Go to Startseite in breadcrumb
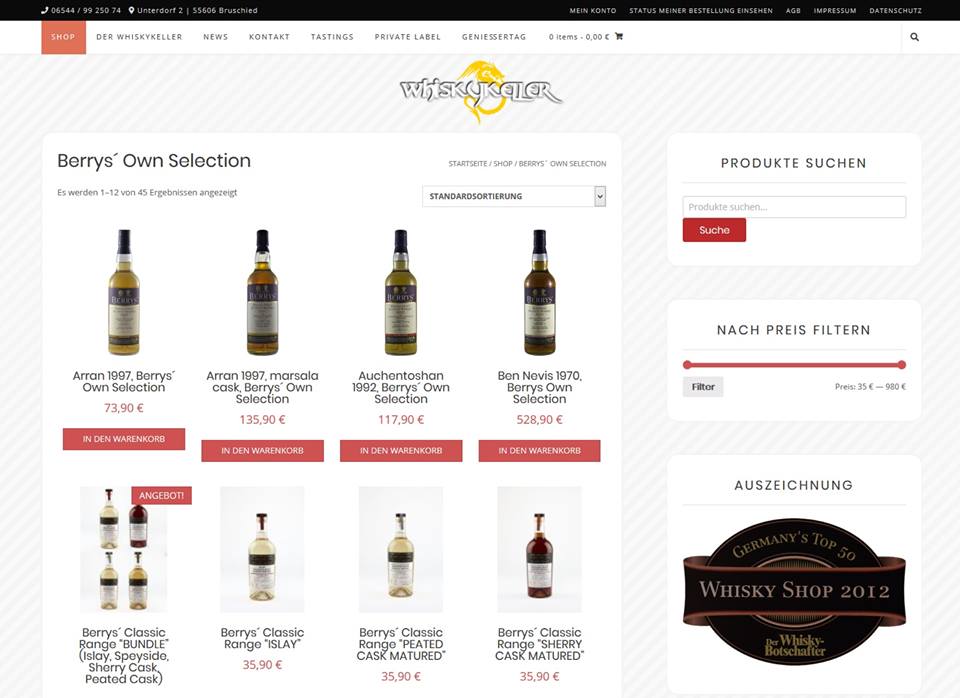960x698 pixels. pos(468,163)
